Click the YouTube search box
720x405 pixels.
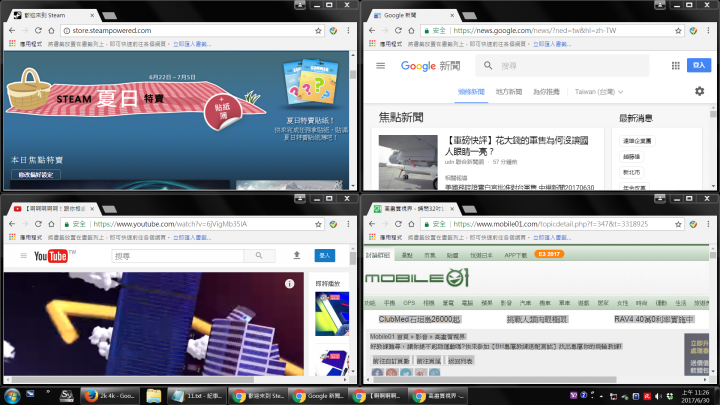[178, 256]
